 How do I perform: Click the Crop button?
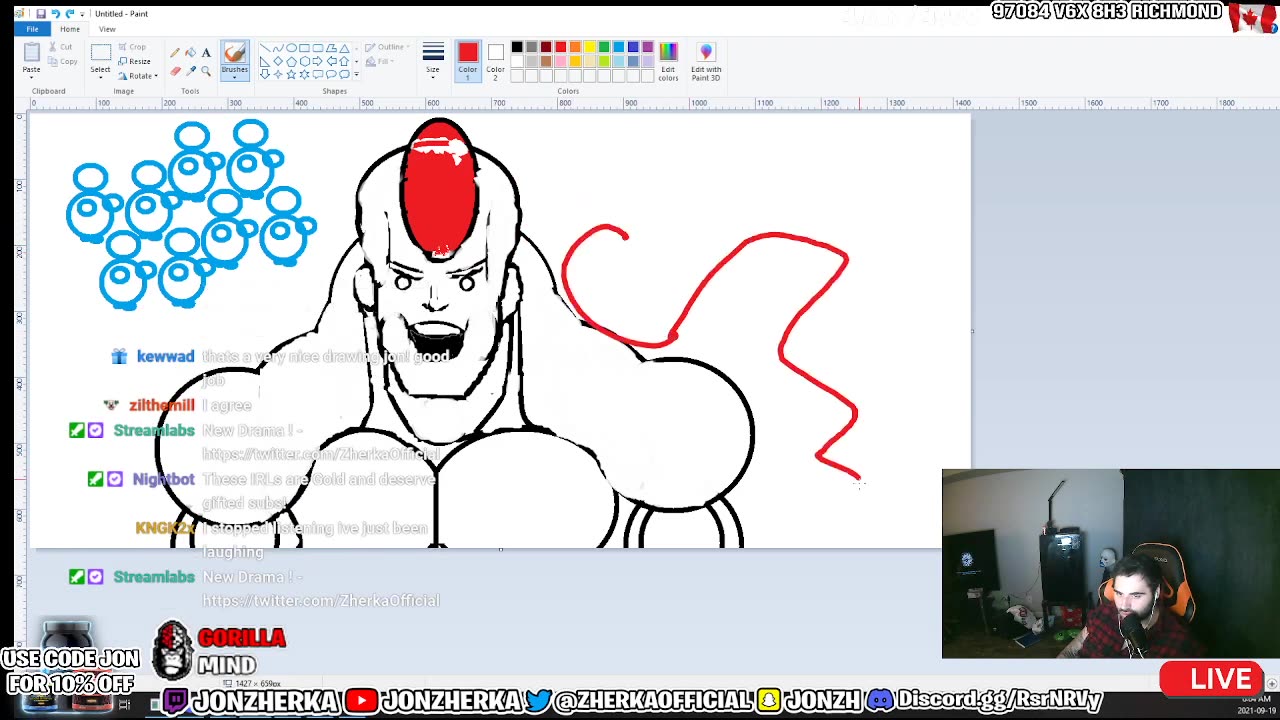[133, 47]
